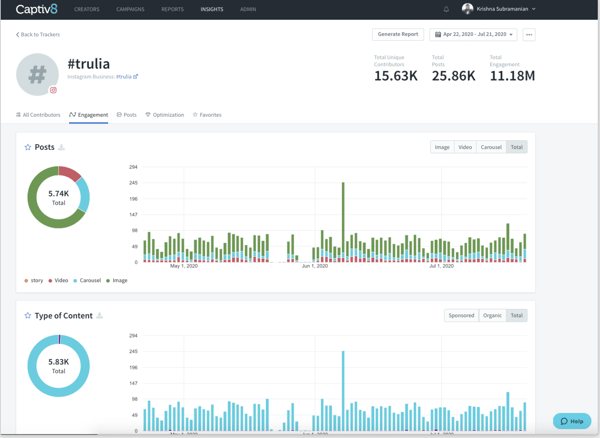Image resolution: width=600 pixels, height=438 pixels.
Task: Open the CAMPAIGNS menu
Action: coord(130,9)
